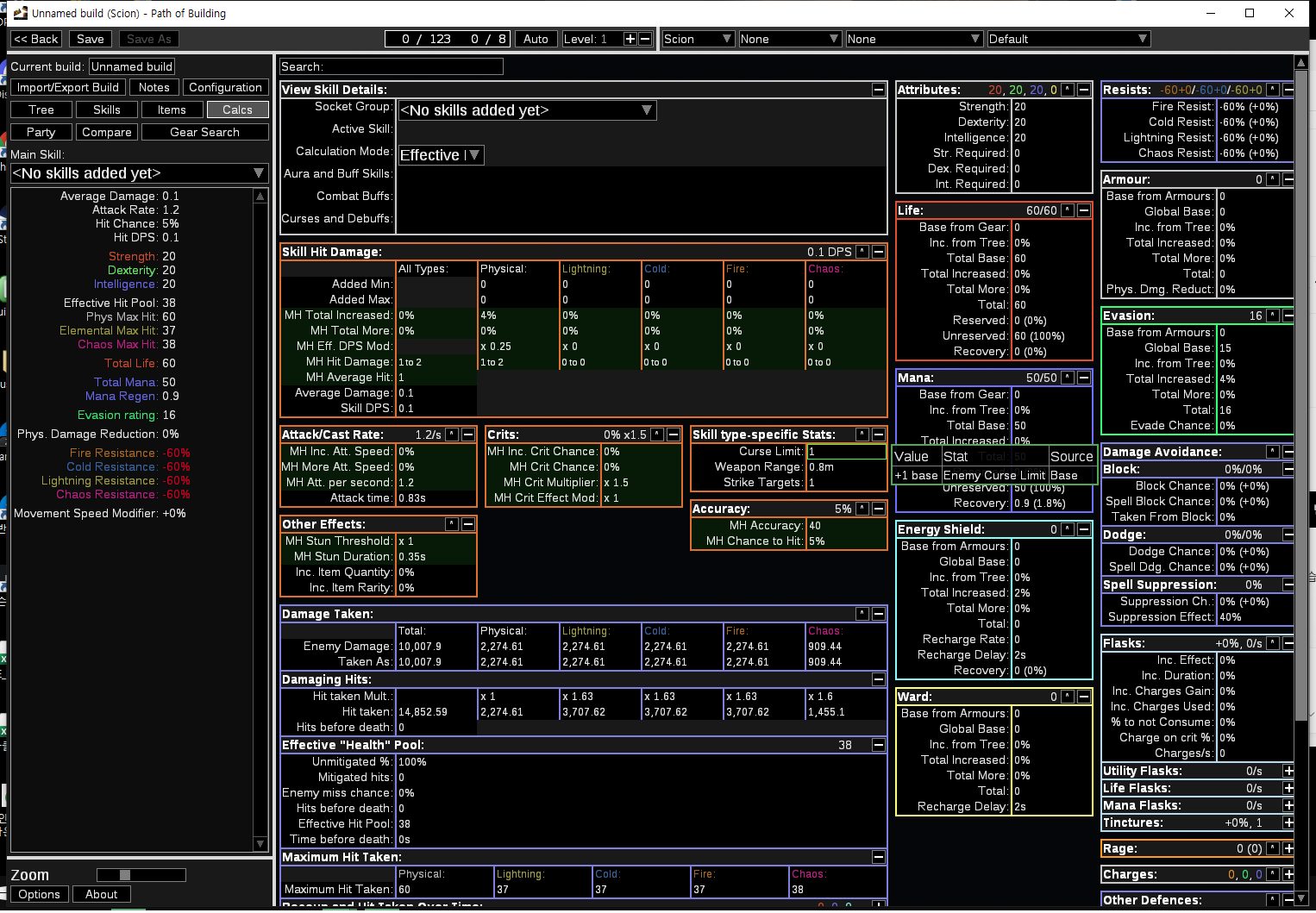The height and width of the screenshot is (913, 1316).
Task: Collapse the Effective "Health" Pool section
Action: point(879,745)
